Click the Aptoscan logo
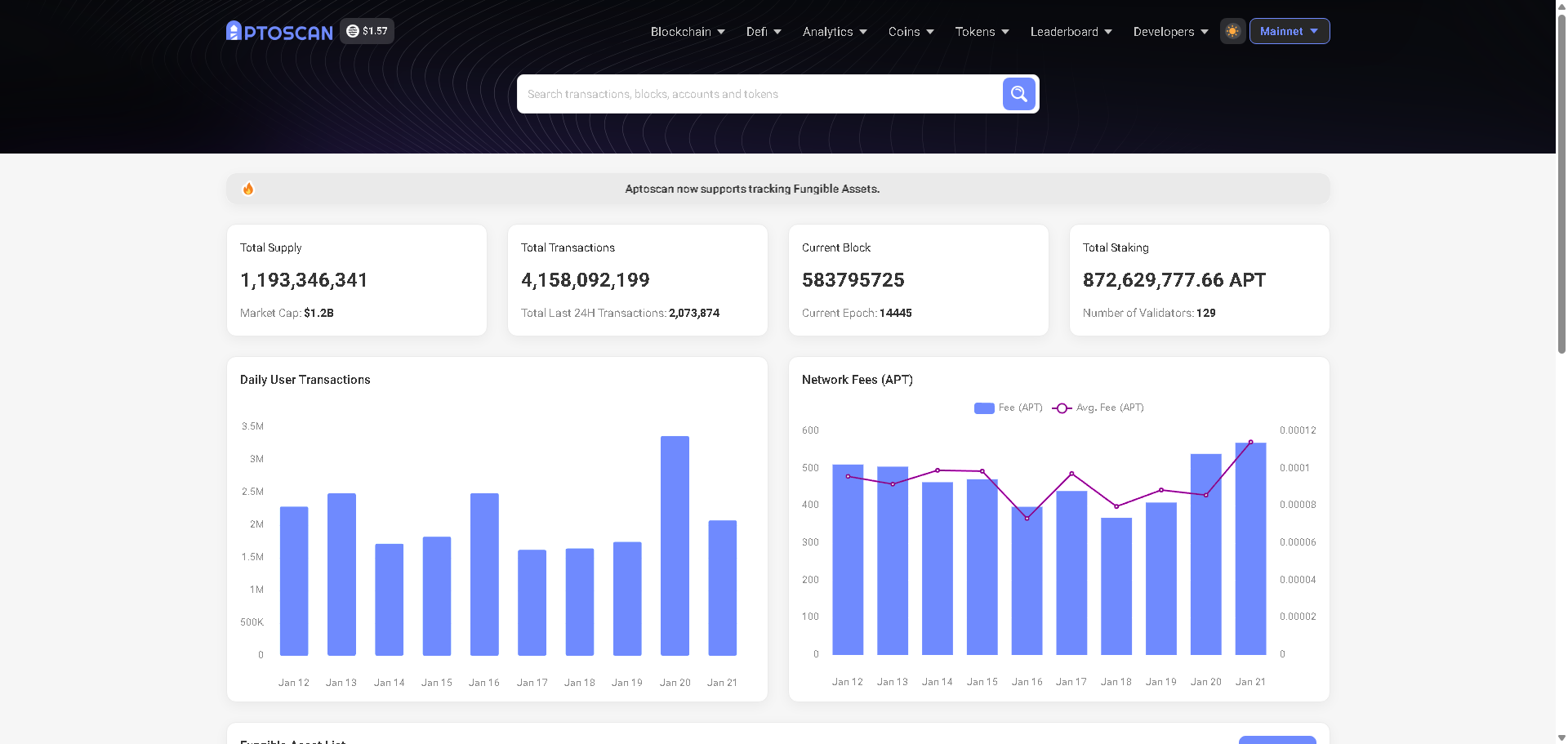The image size is (1568, 744). [279, 32]
